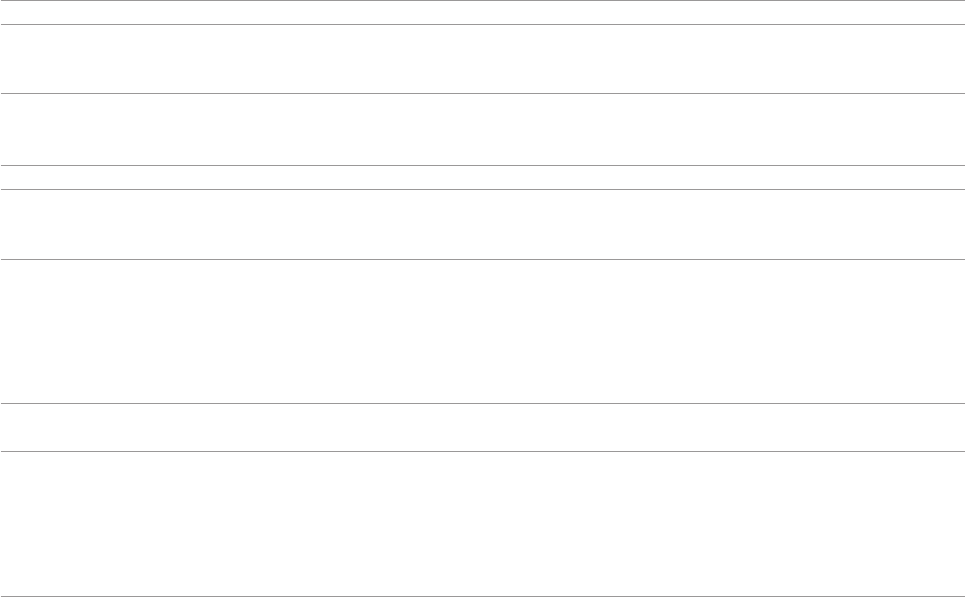Image resolution: width=965 pixels, height=597 pixels.
Task: Click the fifth horizontal divider line from top
Action: point(482,189)
